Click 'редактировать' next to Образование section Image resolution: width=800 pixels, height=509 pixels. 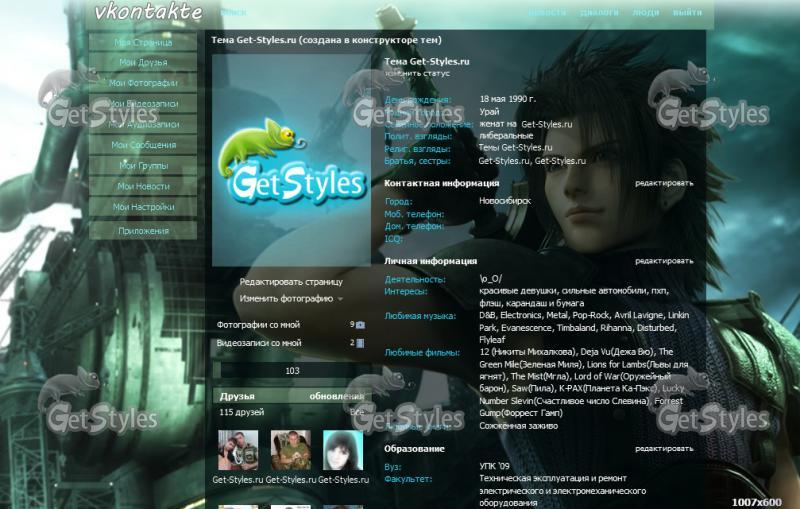point(663,449)
